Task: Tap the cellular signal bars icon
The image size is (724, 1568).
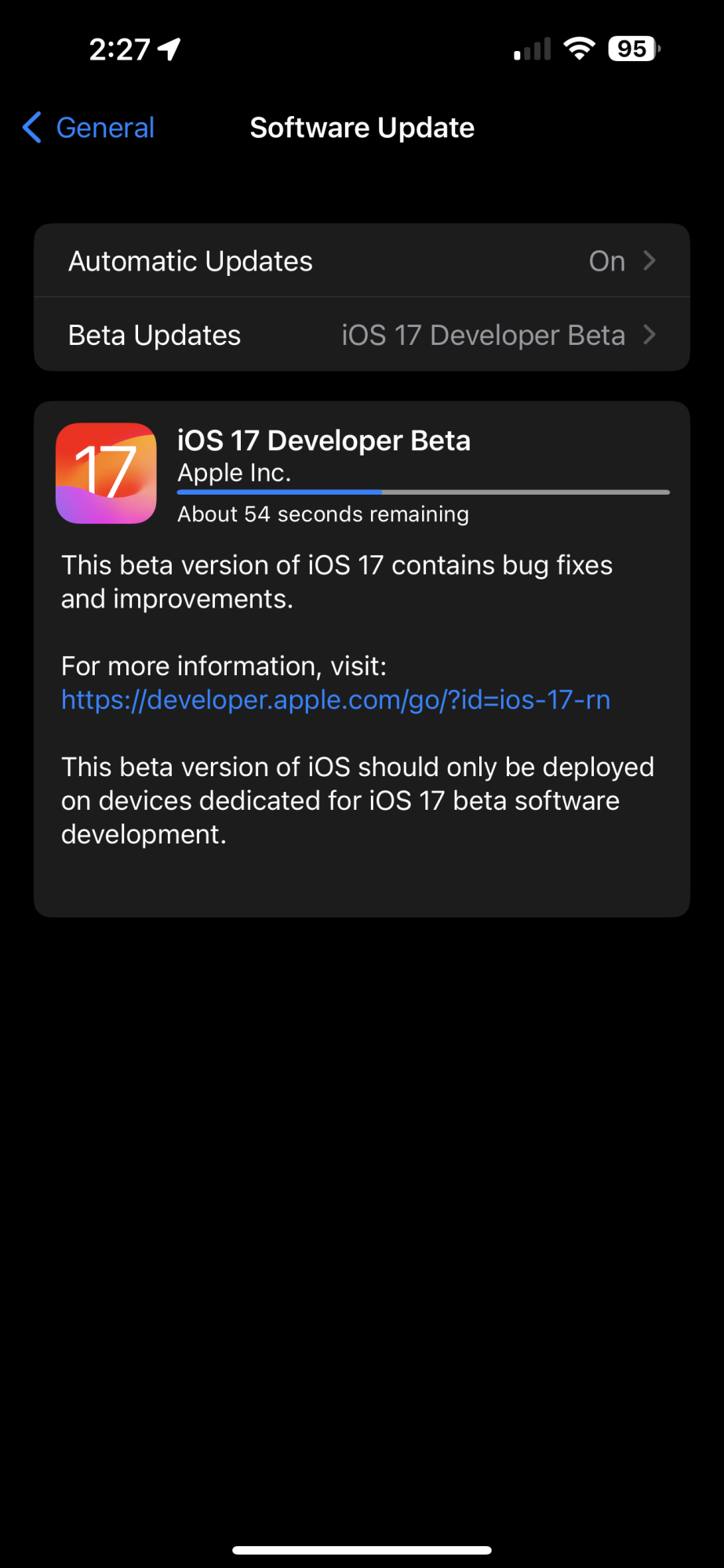Action: pyautogui.click(x=532, y=49)
